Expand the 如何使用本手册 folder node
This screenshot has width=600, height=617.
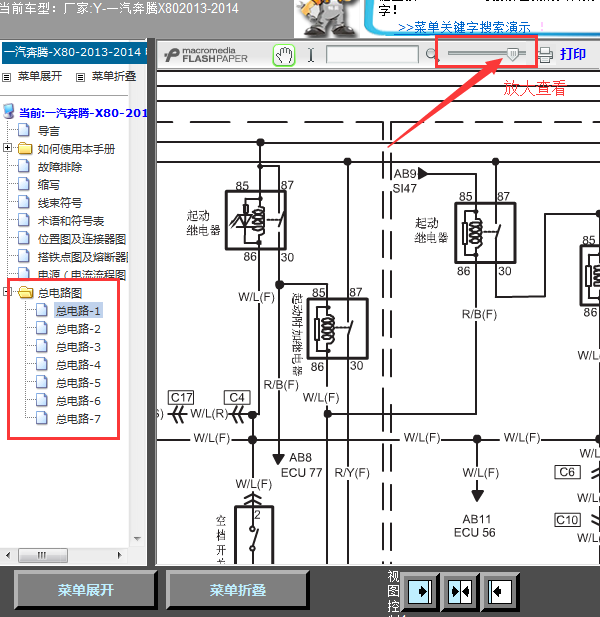tap(7, 148)
